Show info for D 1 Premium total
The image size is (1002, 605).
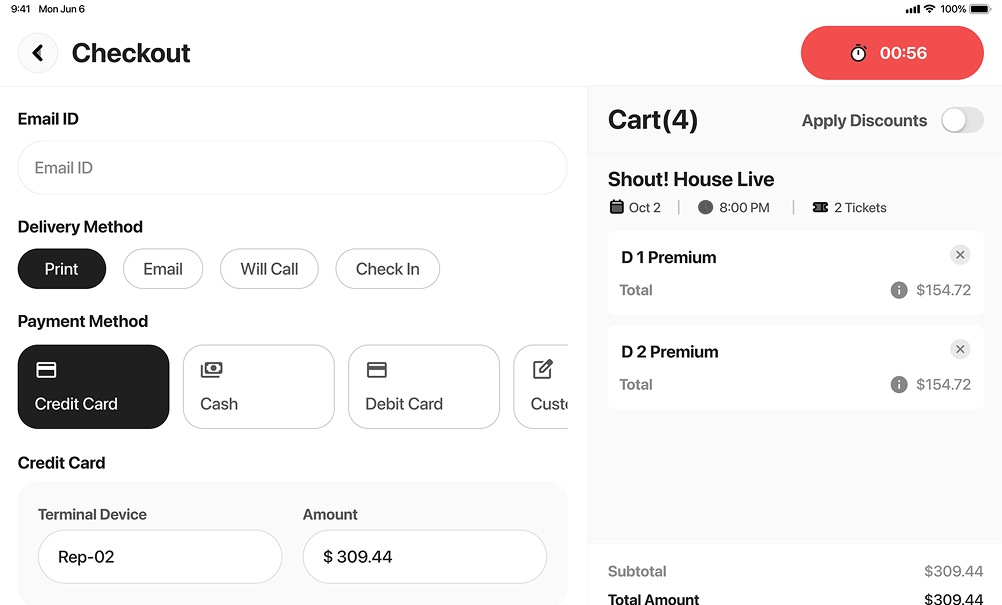tap(899, 290)
